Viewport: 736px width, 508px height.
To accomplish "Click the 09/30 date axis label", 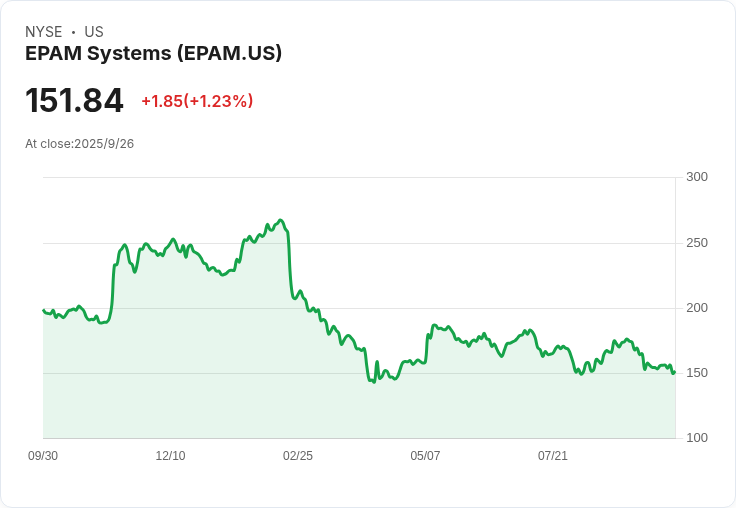I will (x=43, y=455).
